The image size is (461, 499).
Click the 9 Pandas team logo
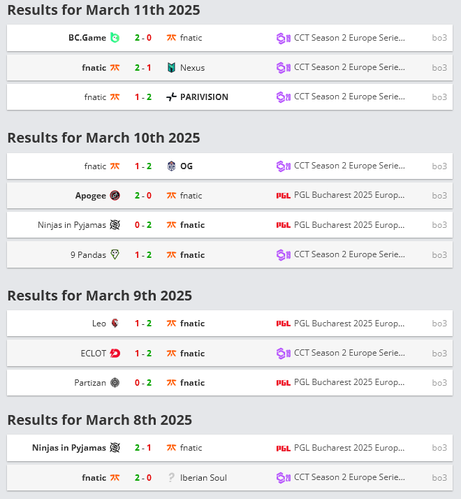coord(115,255)
